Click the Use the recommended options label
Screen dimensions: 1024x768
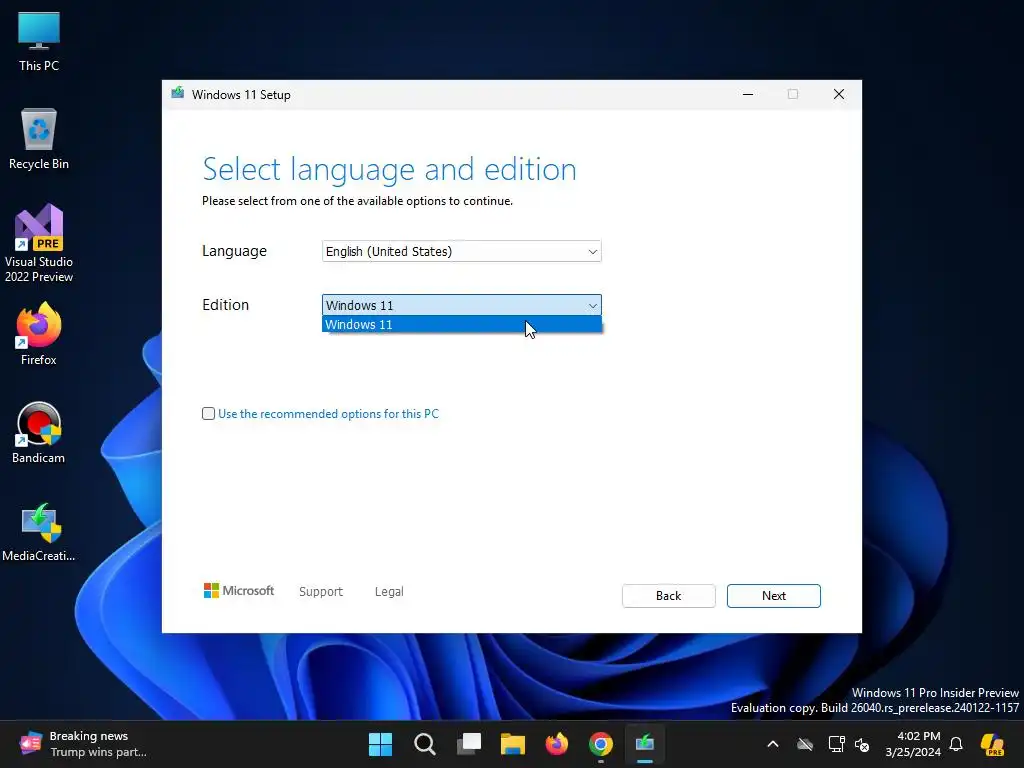pyautogui.click(x=328, y=413)
